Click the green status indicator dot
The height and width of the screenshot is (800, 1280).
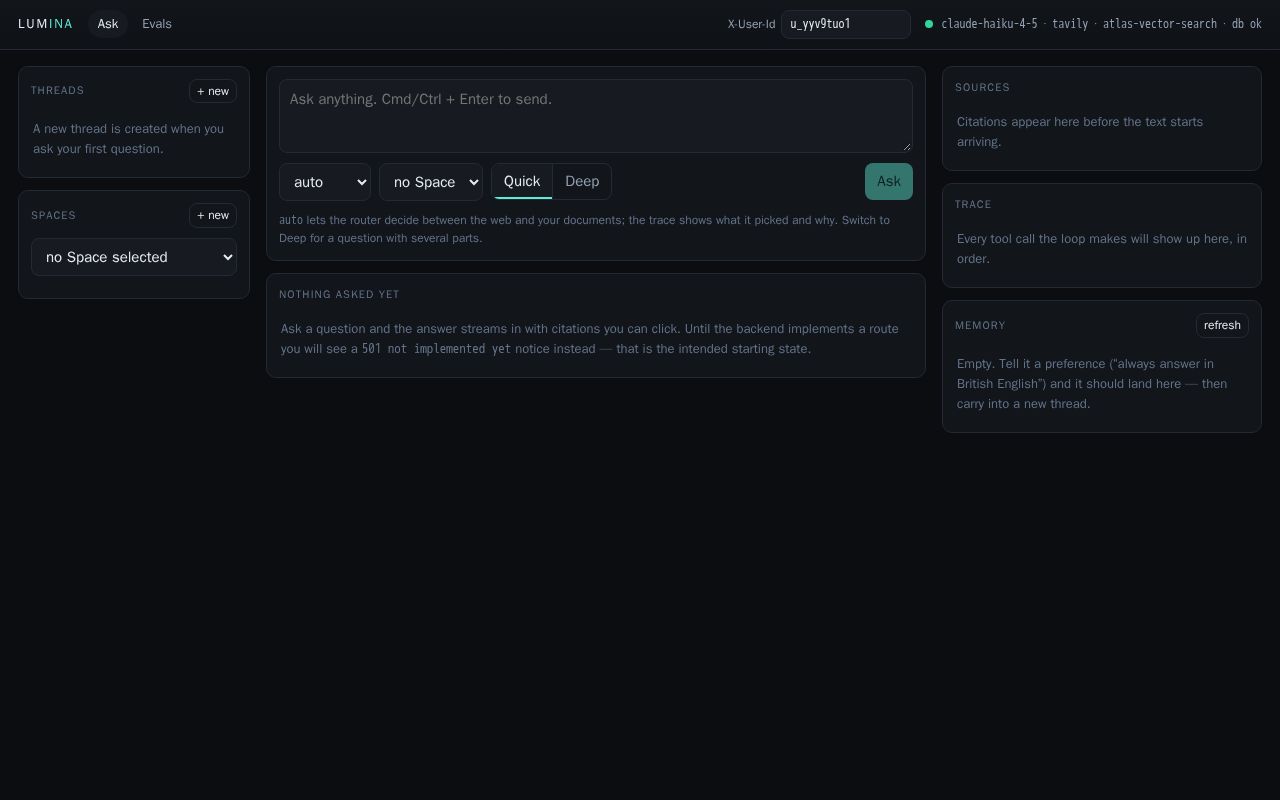pos(929,24)
